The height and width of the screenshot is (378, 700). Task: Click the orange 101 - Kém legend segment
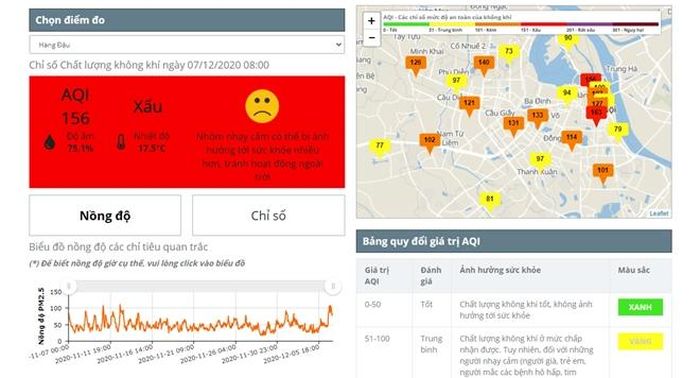coord(498,24)
